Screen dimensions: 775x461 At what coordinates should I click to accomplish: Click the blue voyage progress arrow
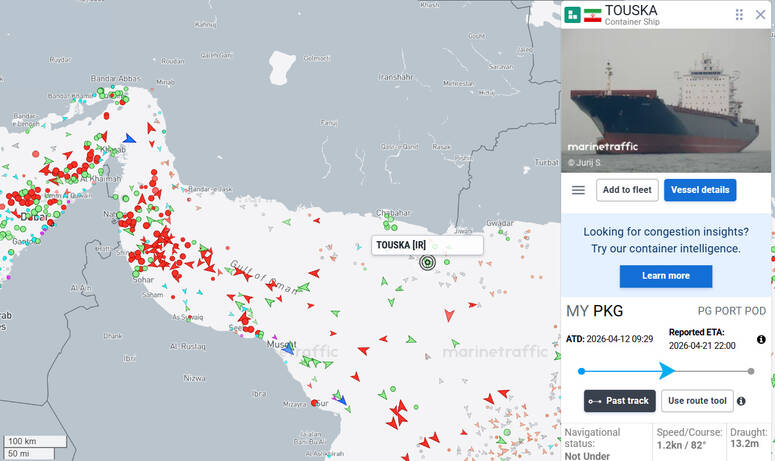(667, 371)
